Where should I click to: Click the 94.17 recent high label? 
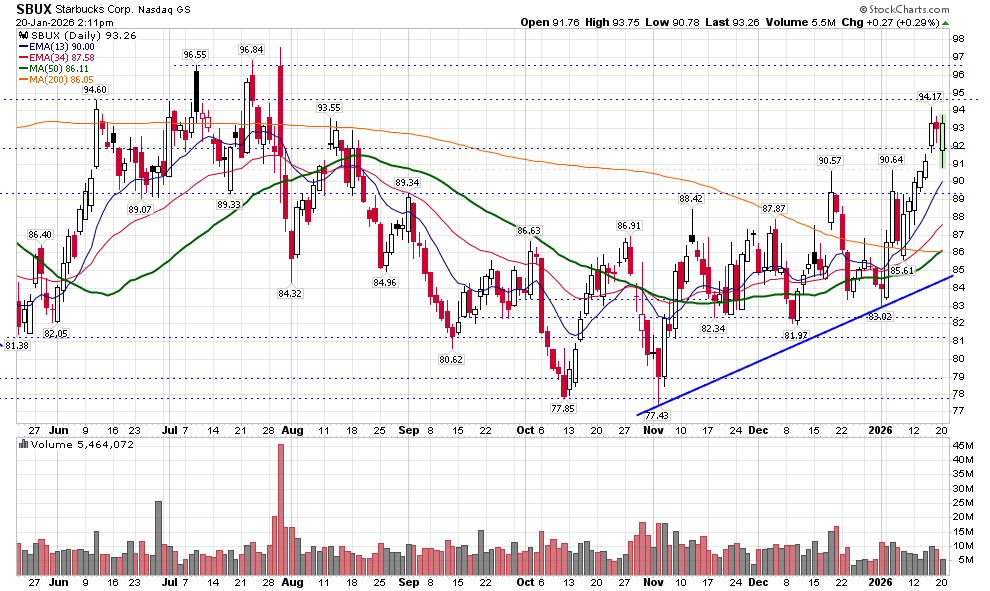pos(930,97)
